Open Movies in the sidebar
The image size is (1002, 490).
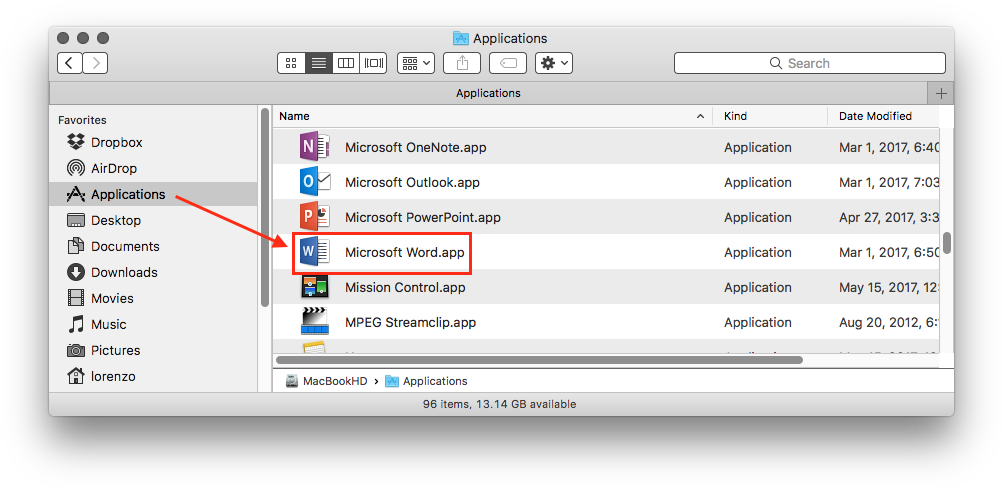pos(153,298)
